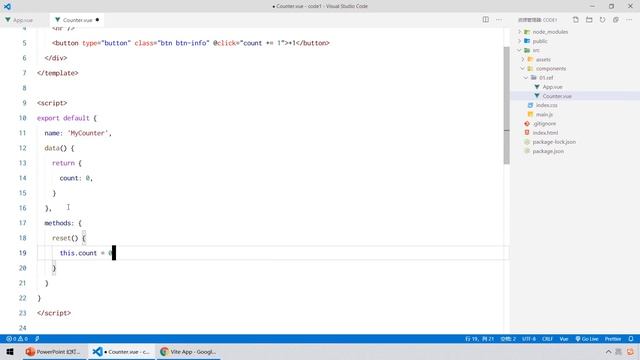Open main.js in the Explorer
Viewport: 640px width, 360px height.
[544, 115]
